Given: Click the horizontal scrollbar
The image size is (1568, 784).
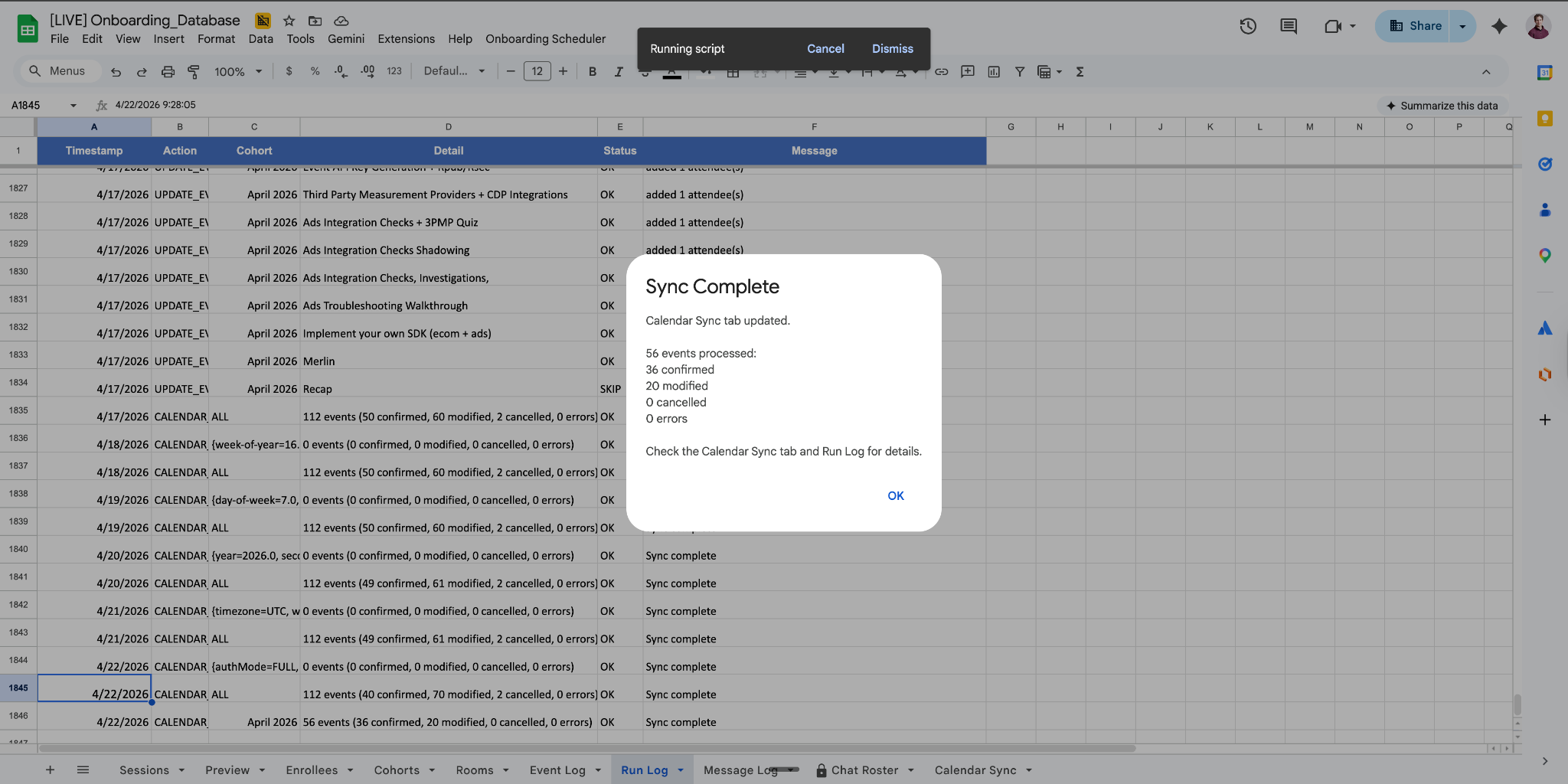Looking at the screenshot, I should pos(587,749).
